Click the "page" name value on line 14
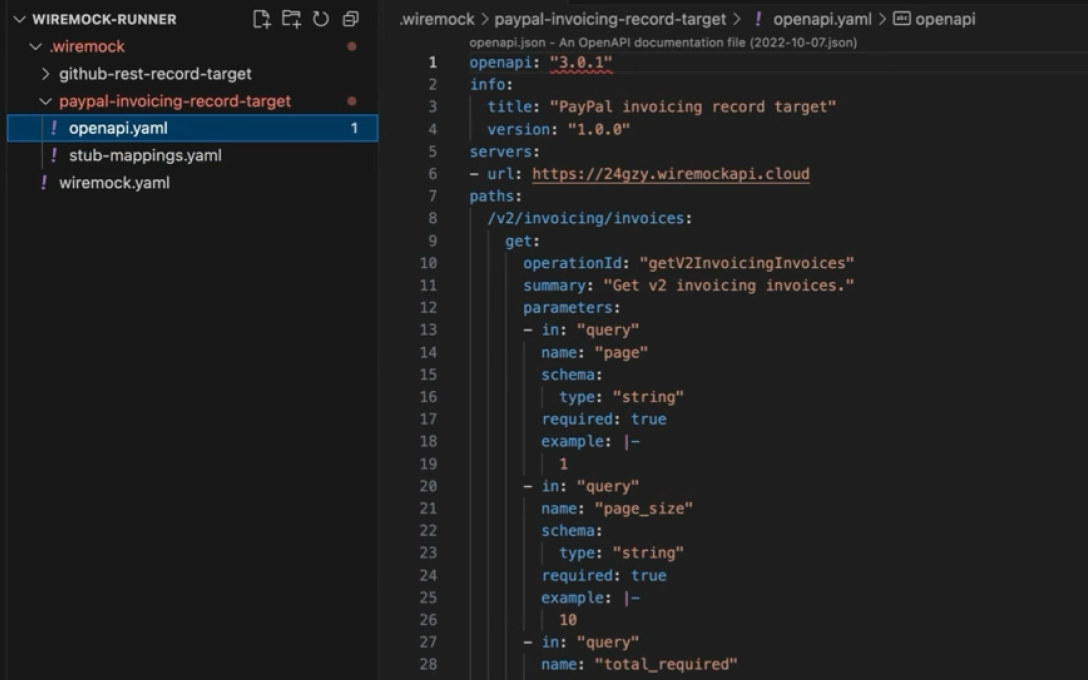Image resolution: width=1088 pixels, height=680 pixels. (x=621, y=352)
